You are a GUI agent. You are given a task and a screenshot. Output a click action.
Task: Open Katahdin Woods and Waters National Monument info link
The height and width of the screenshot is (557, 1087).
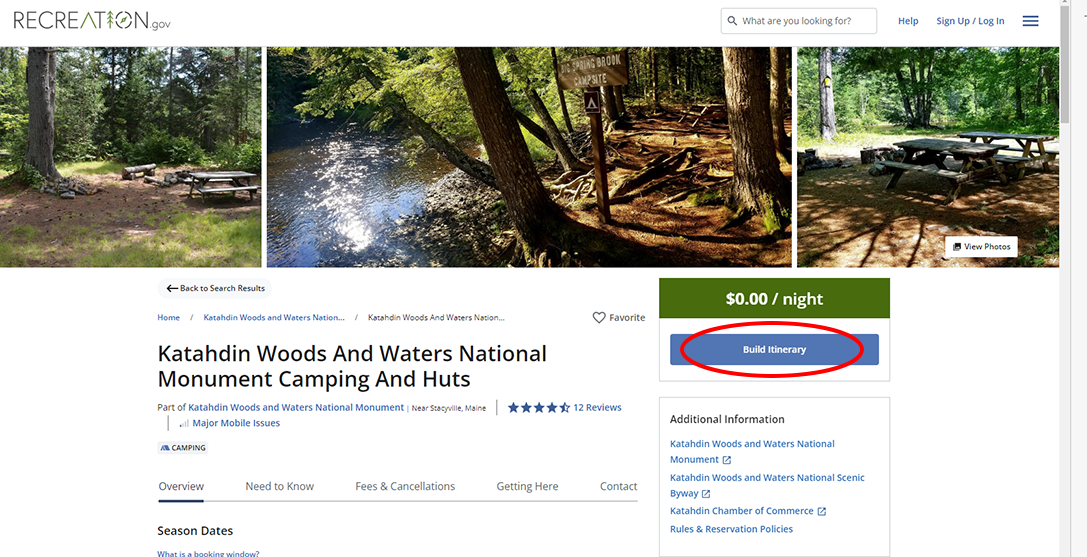[752, 452]
